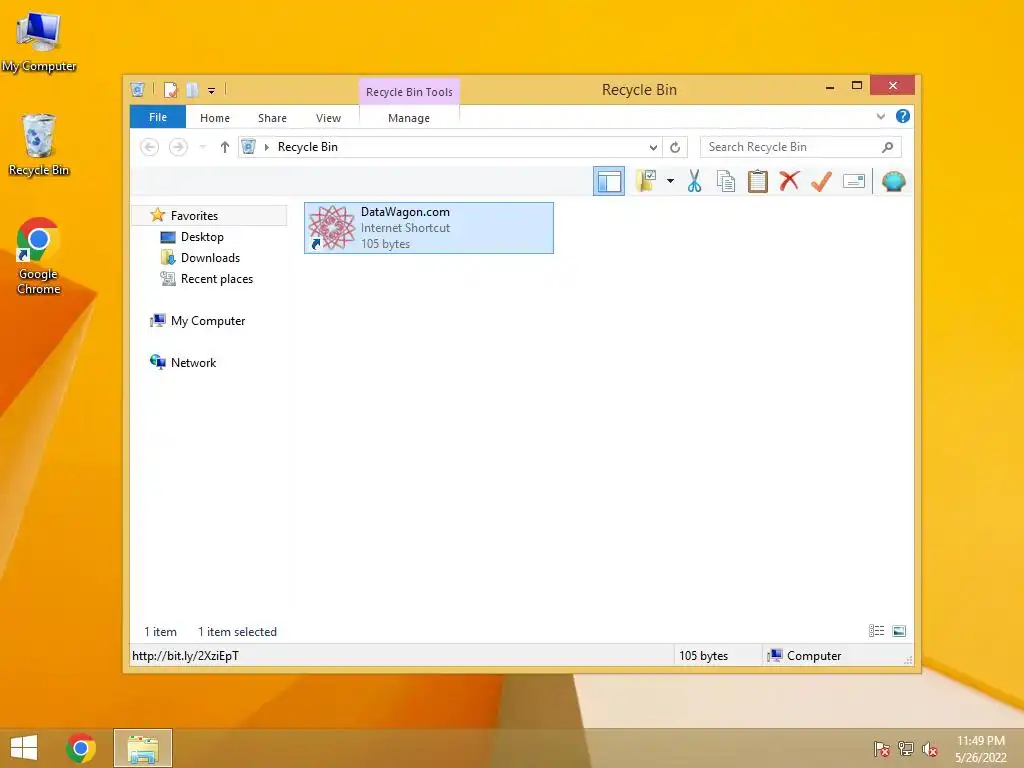
Task: Click the network tray icon
Action: (906, 749)
